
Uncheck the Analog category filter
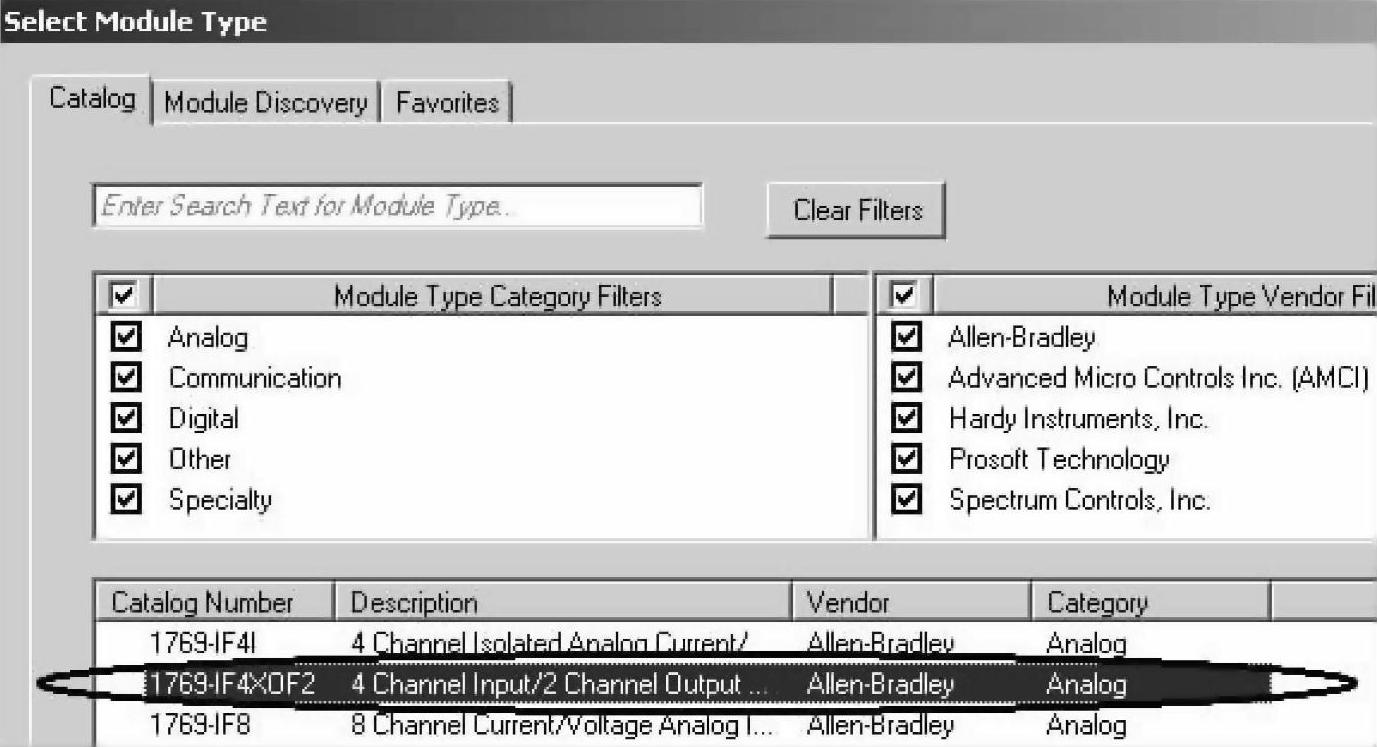(127, 337)
